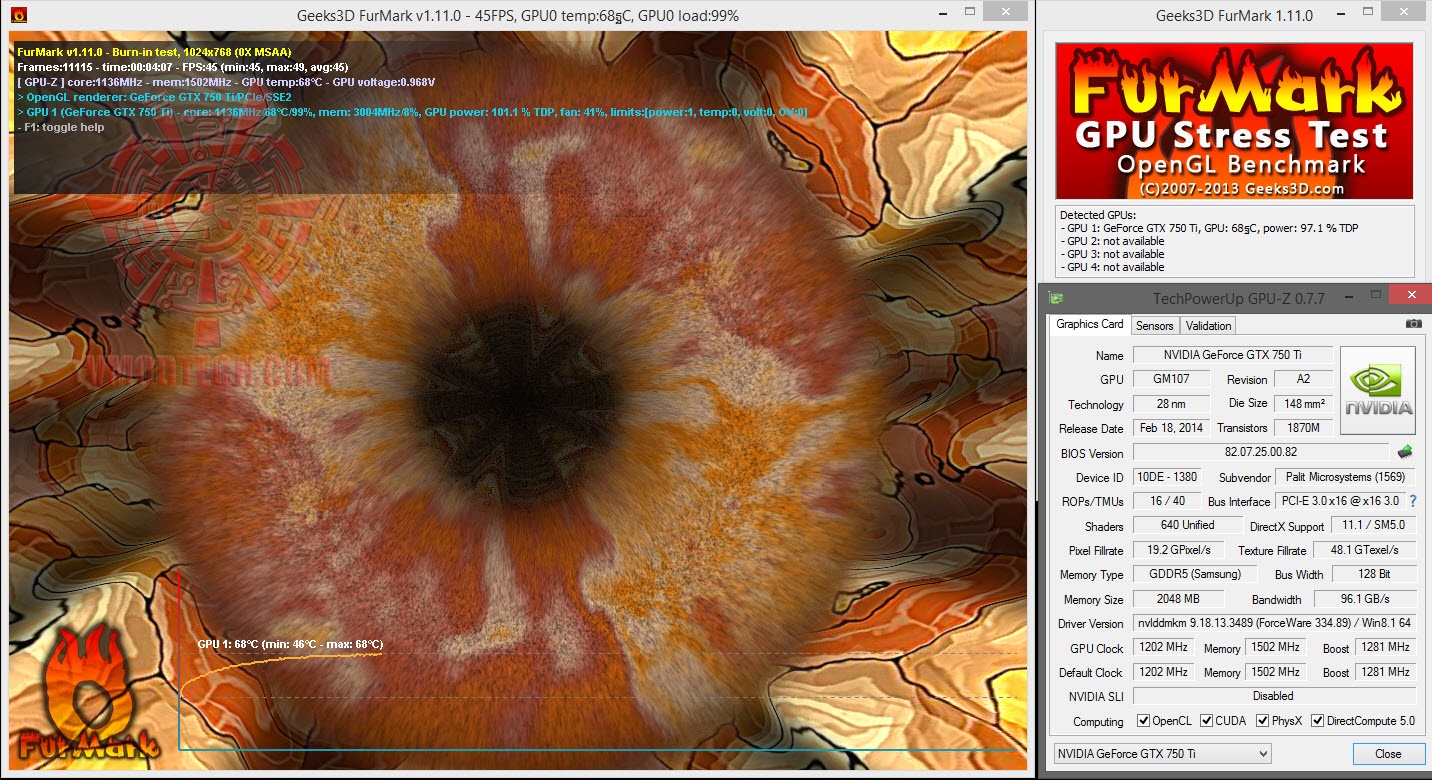Toggle the DirectCompute 5.0 checkbox
The width and height of the screenshot is (1432, 780).
(x=1318, y=721)
